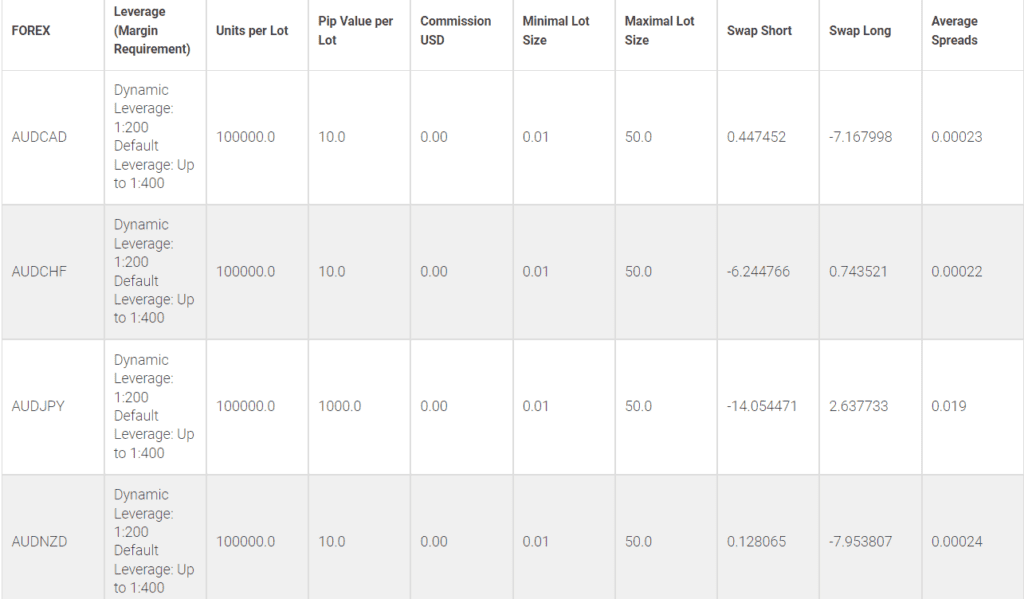
Task: Select the AUDCHF symbol cell
Action: [39, 272]
